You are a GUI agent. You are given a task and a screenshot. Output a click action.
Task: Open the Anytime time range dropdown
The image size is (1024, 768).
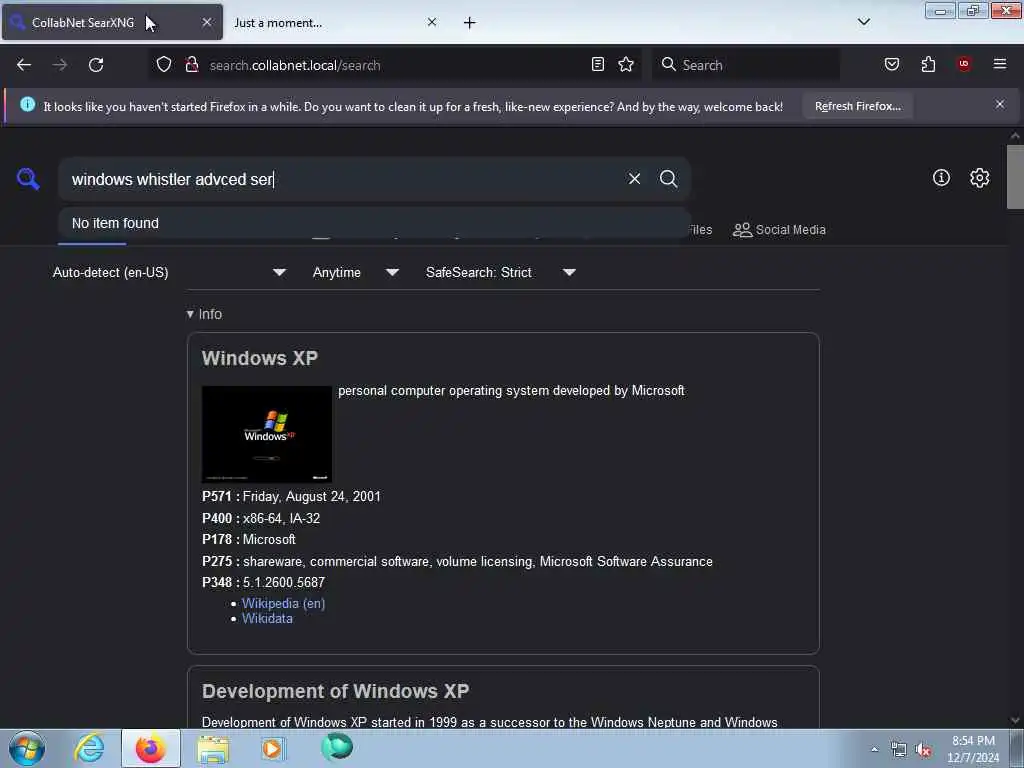coord(355,272)
